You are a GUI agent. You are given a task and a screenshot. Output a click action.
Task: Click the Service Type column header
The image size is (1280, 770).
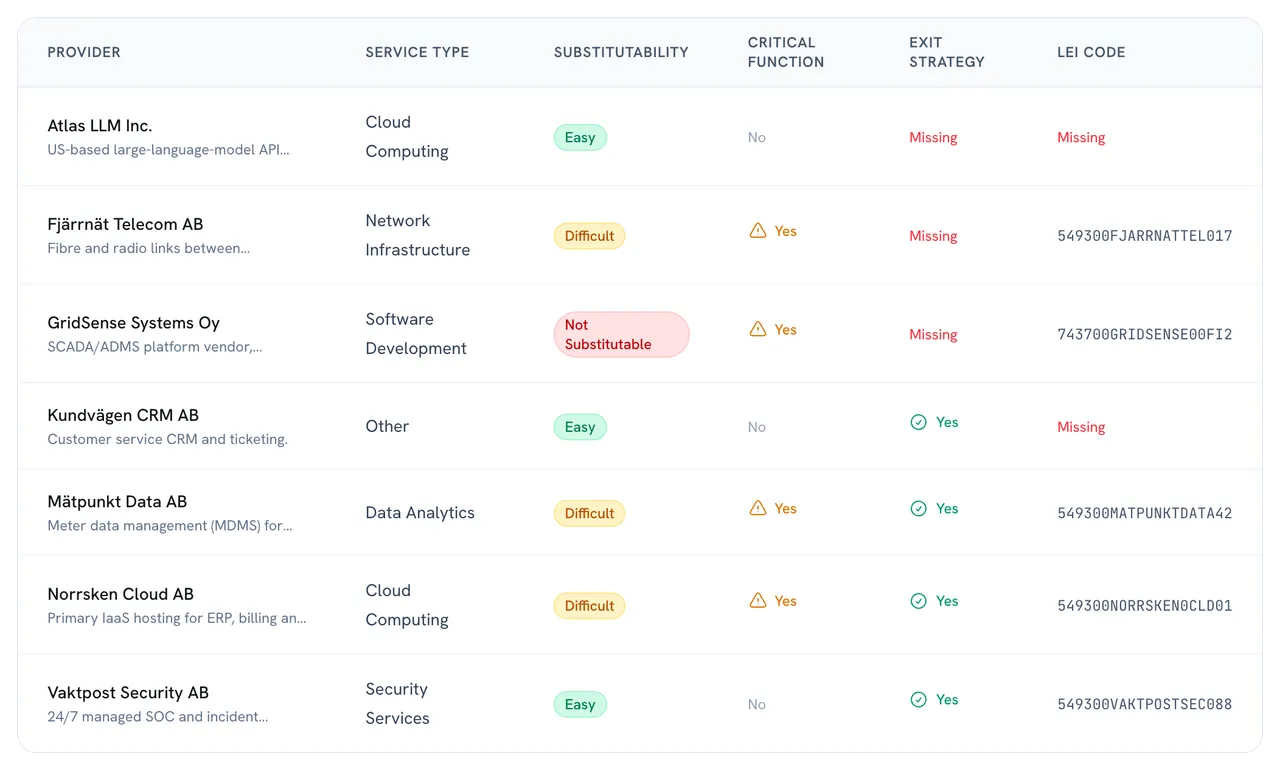[x=417, y=52]
